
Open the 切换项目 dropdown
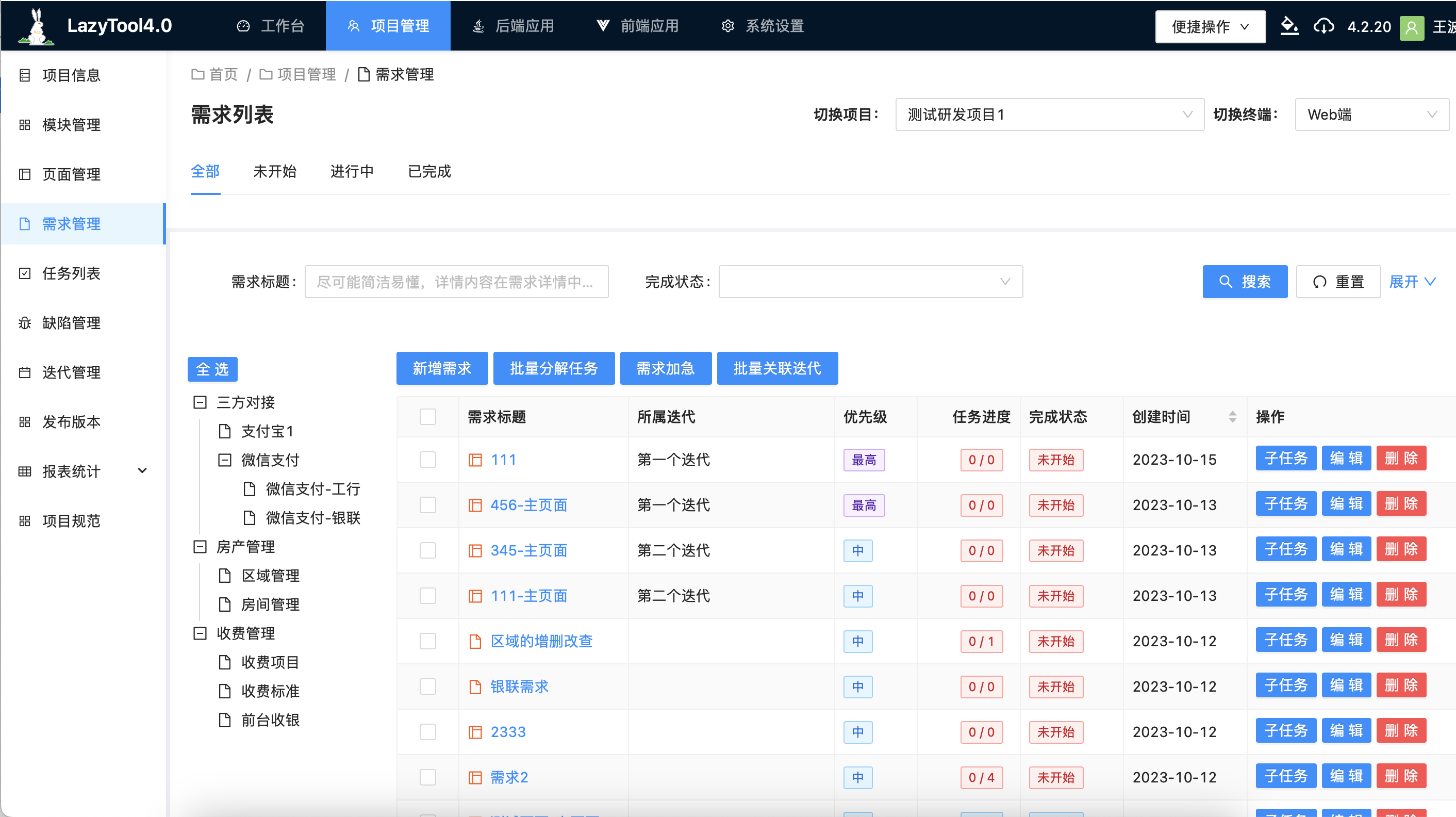coord(1050,115)
